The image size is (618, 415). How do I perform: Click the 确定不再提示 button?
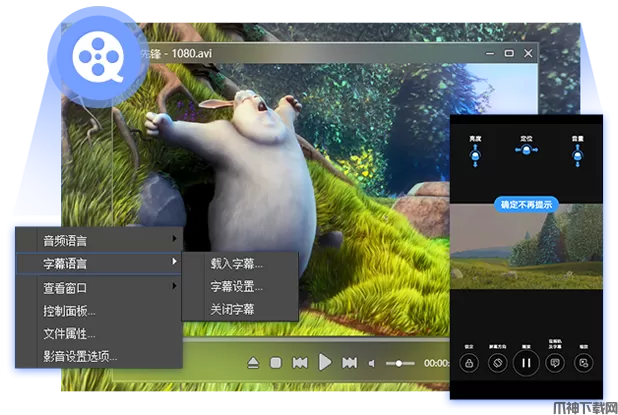pyautogui.click(x=526, y=204)
